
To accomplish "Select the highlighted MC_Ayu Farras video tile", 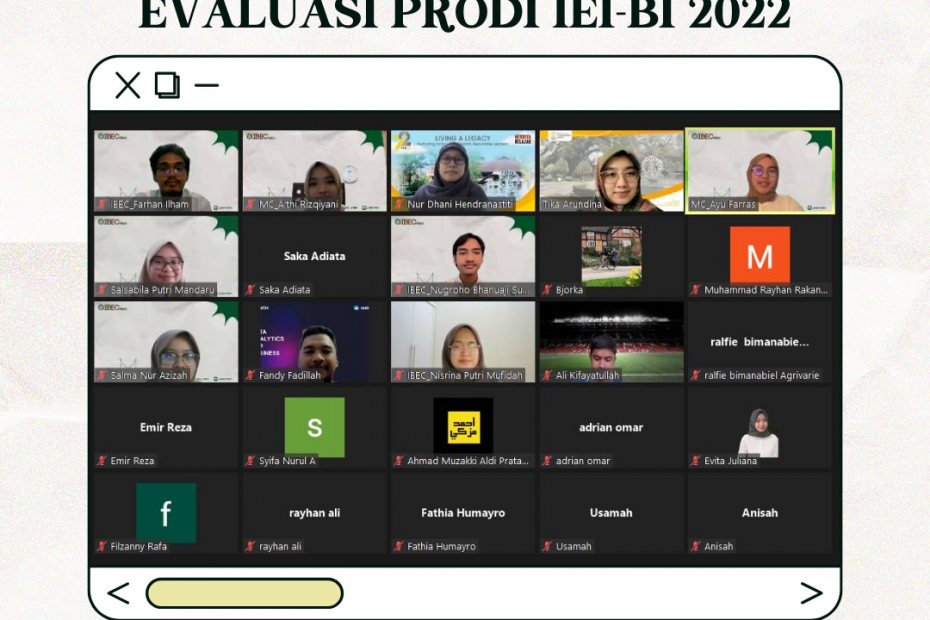I will (x=759, y=170).
